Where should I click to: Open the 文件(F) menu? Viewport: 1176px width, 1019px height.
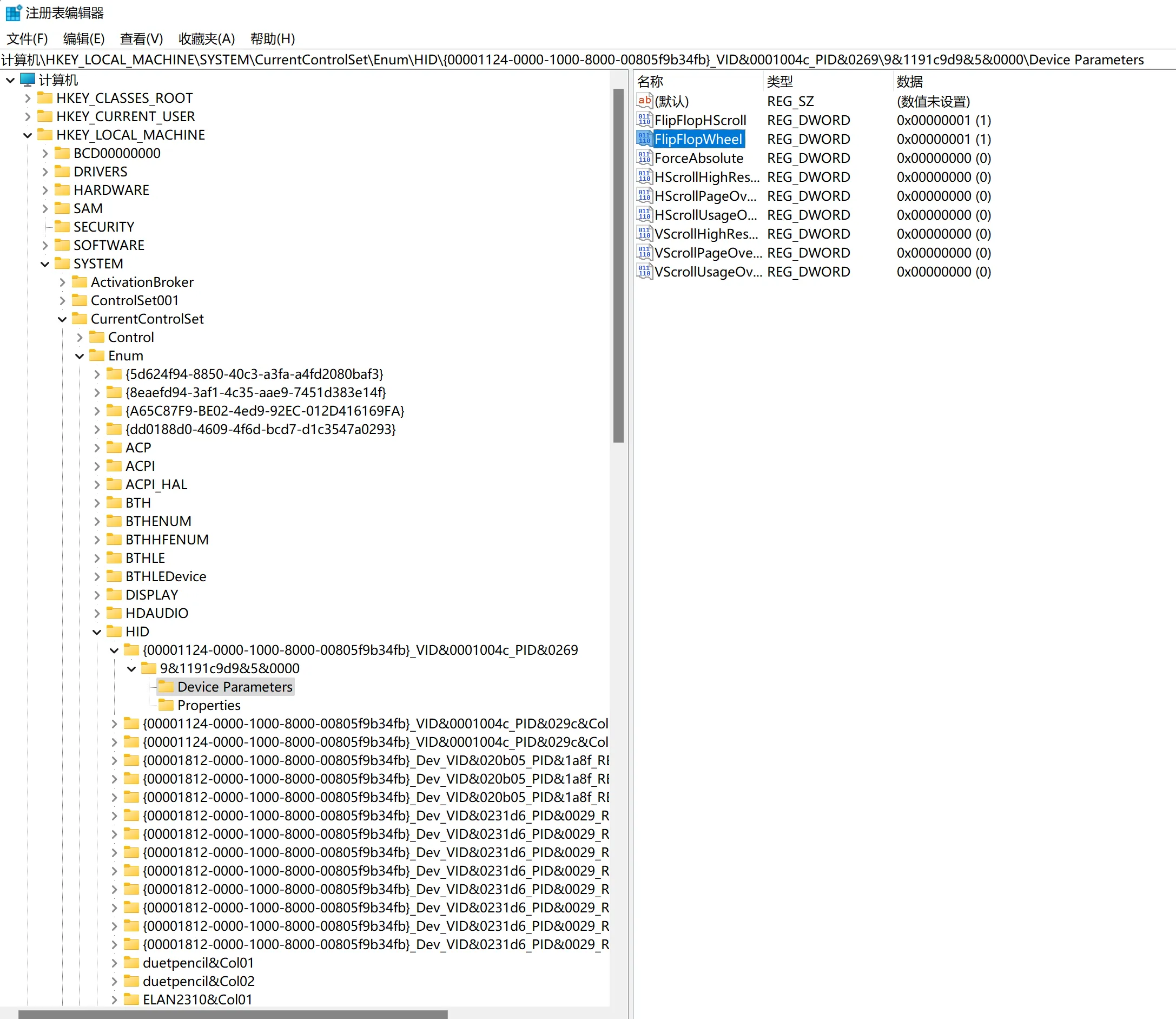[27, 38]
